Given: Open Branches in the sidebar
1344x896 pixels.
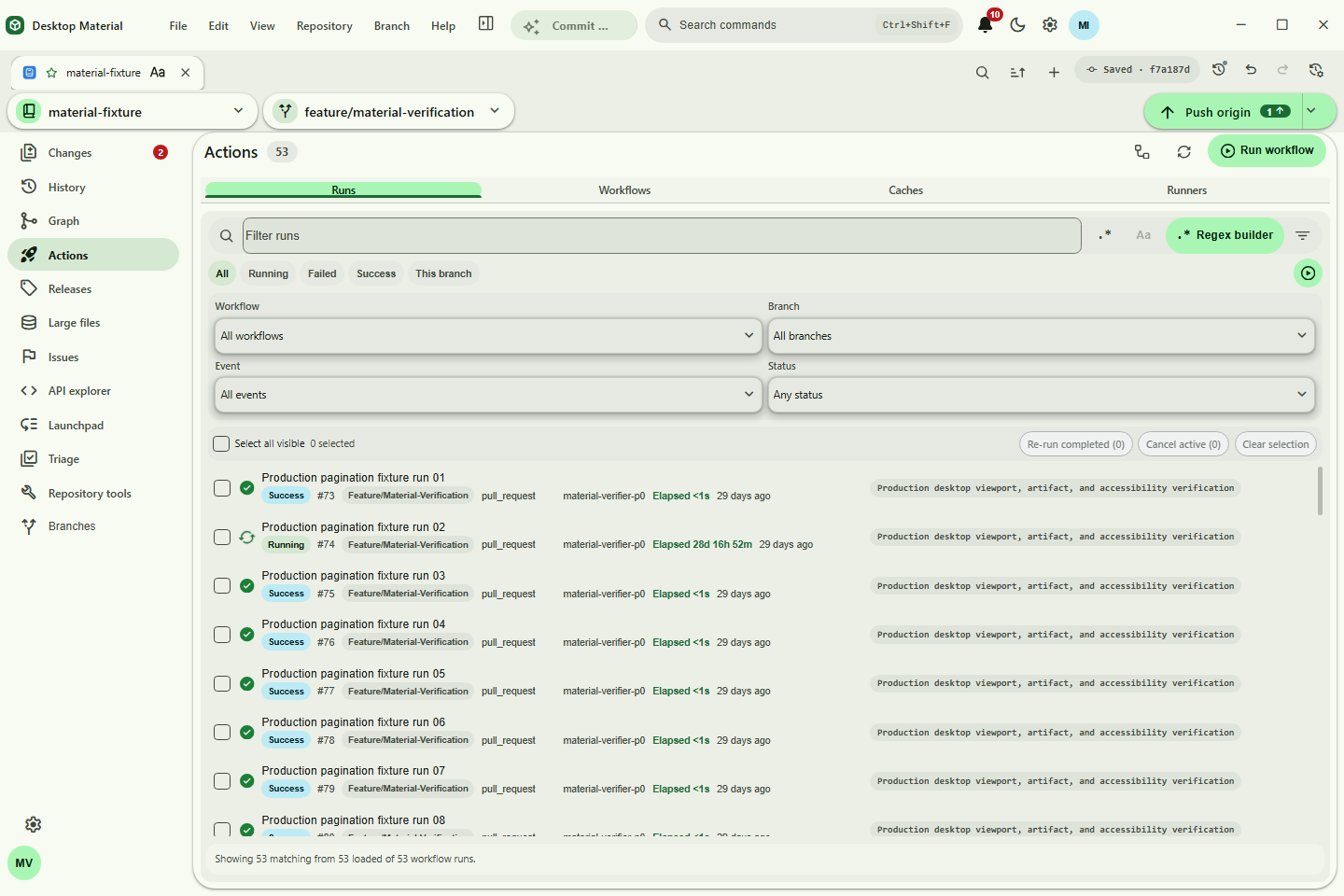Looking at the screenshot, I should pos(93,525).
